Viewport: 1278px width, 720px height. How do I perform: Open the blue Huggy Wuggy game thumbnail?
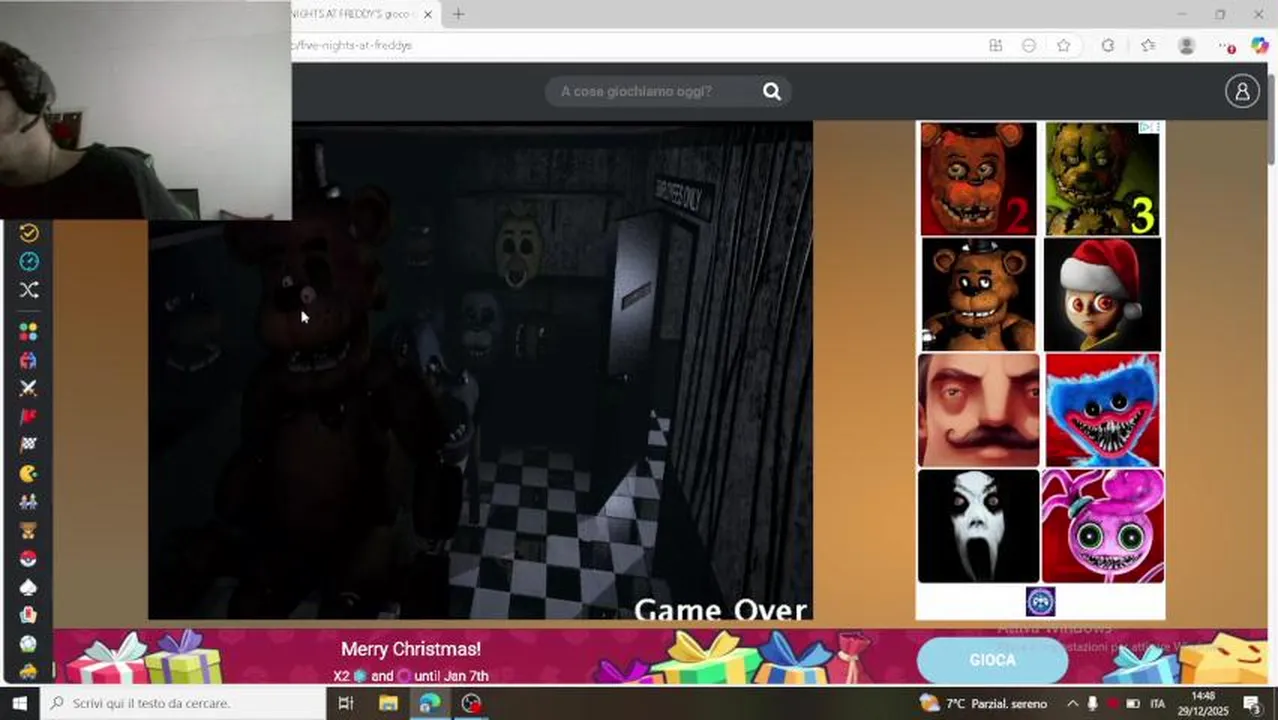(x=1103, y=410)
